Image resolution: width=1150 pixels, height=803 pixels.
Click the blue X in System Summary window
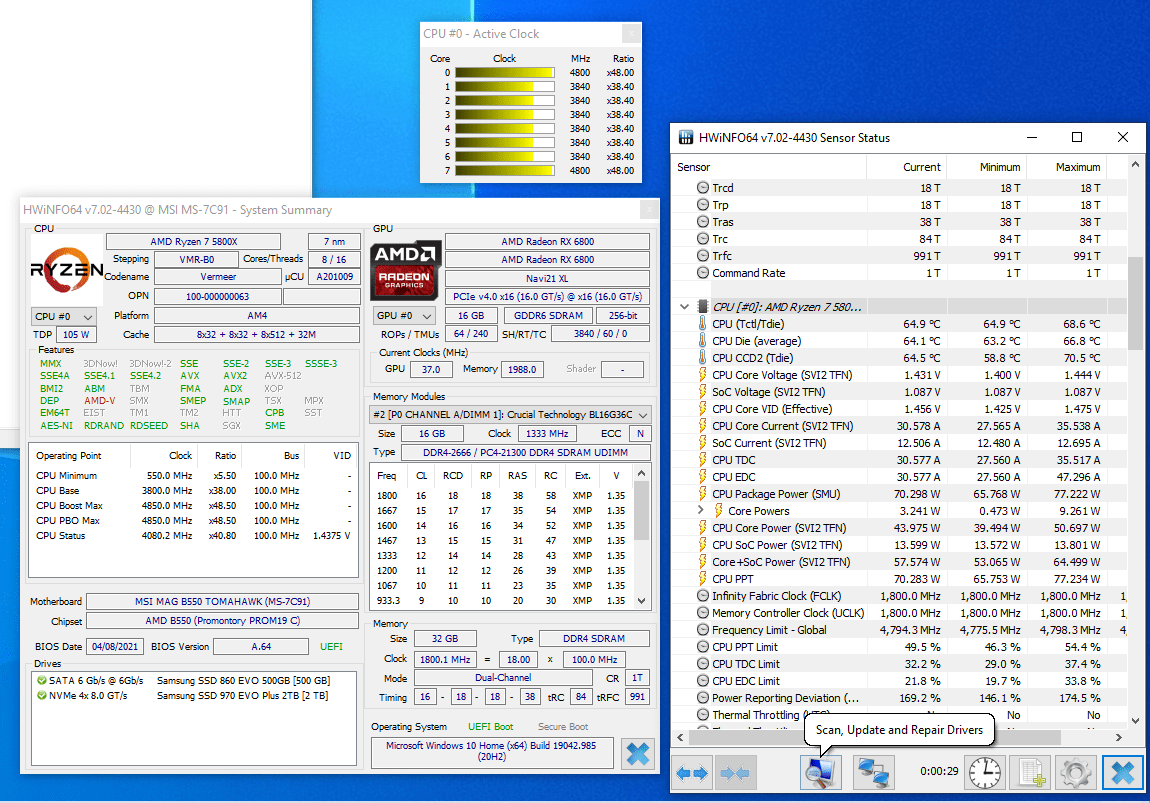point(638,754)
